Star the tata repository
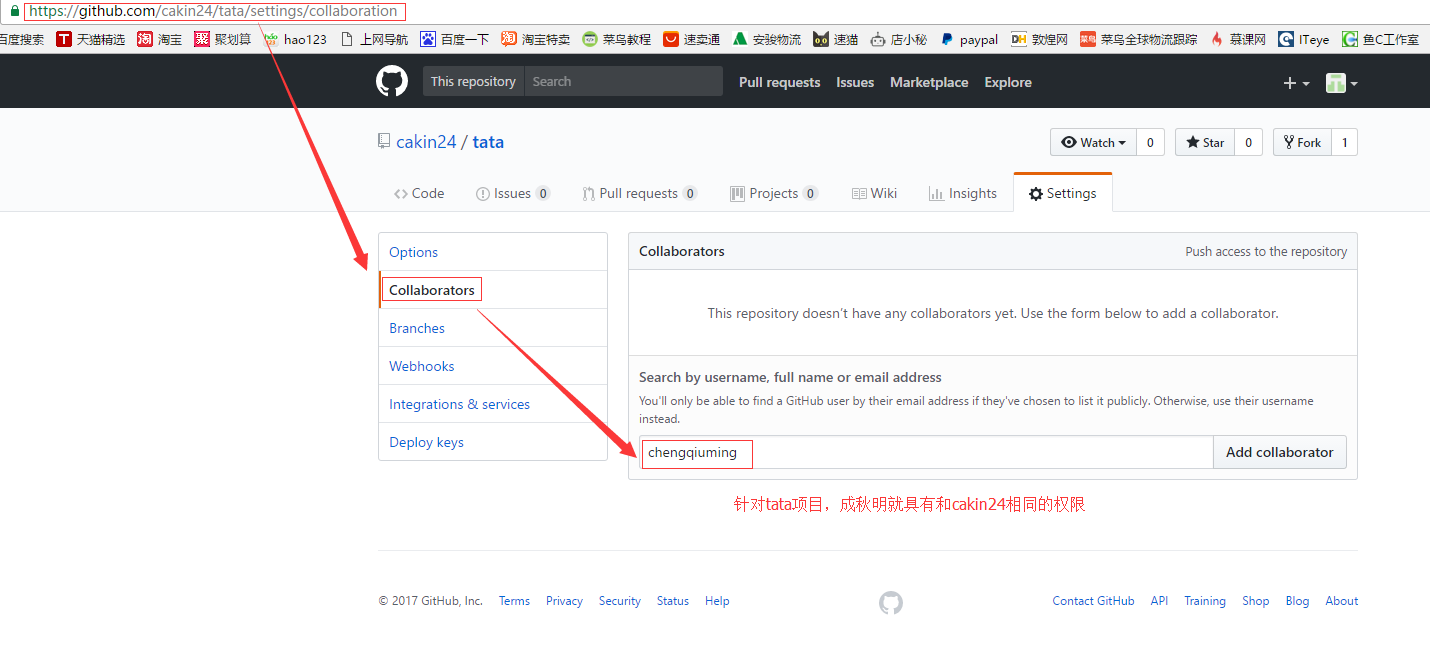The width and height of the screenshot is (1430, 663). [1205, 142]
